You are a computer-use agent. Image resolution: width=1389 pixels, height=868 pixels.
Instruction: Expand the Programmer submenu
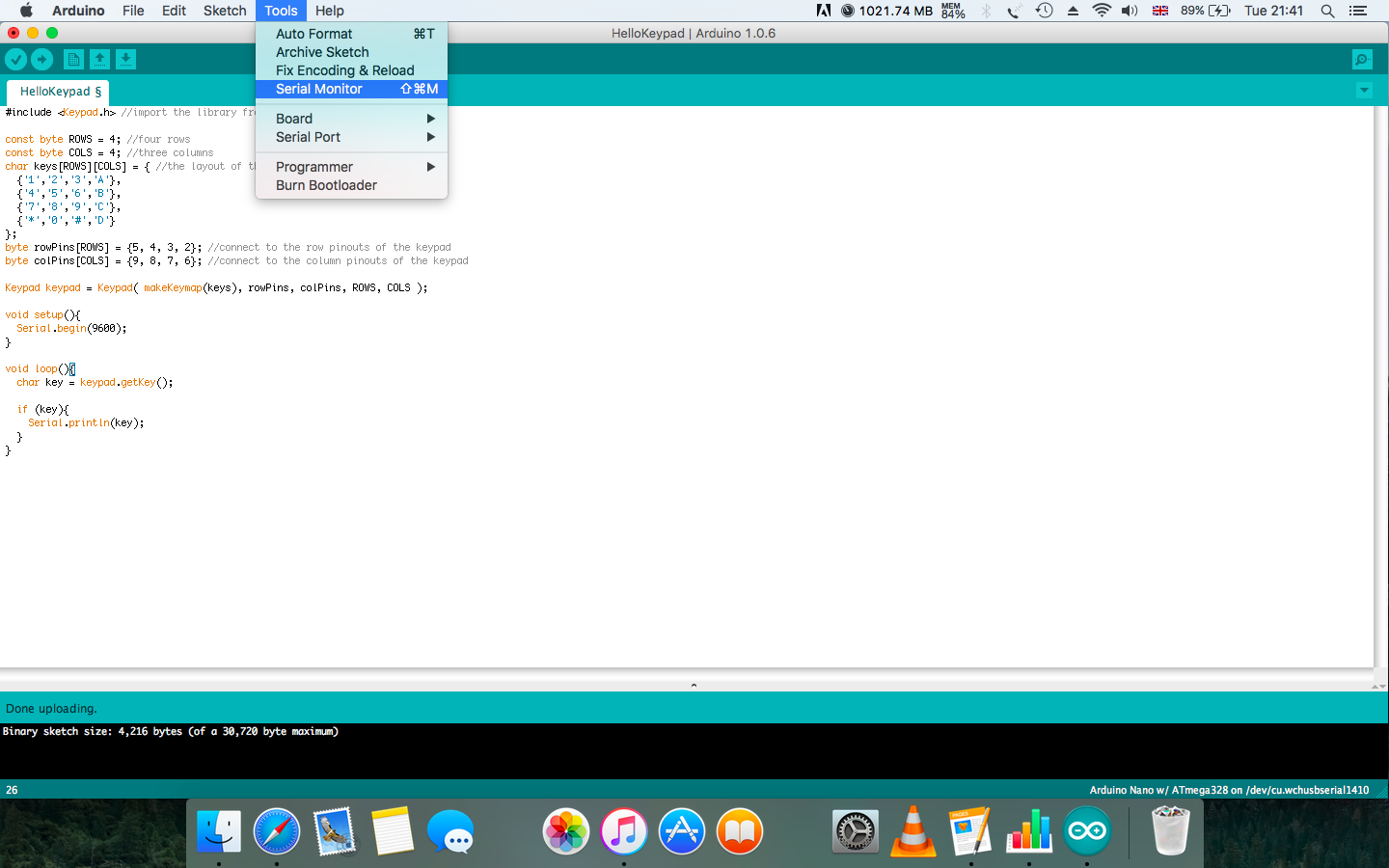tap(351, 167)
